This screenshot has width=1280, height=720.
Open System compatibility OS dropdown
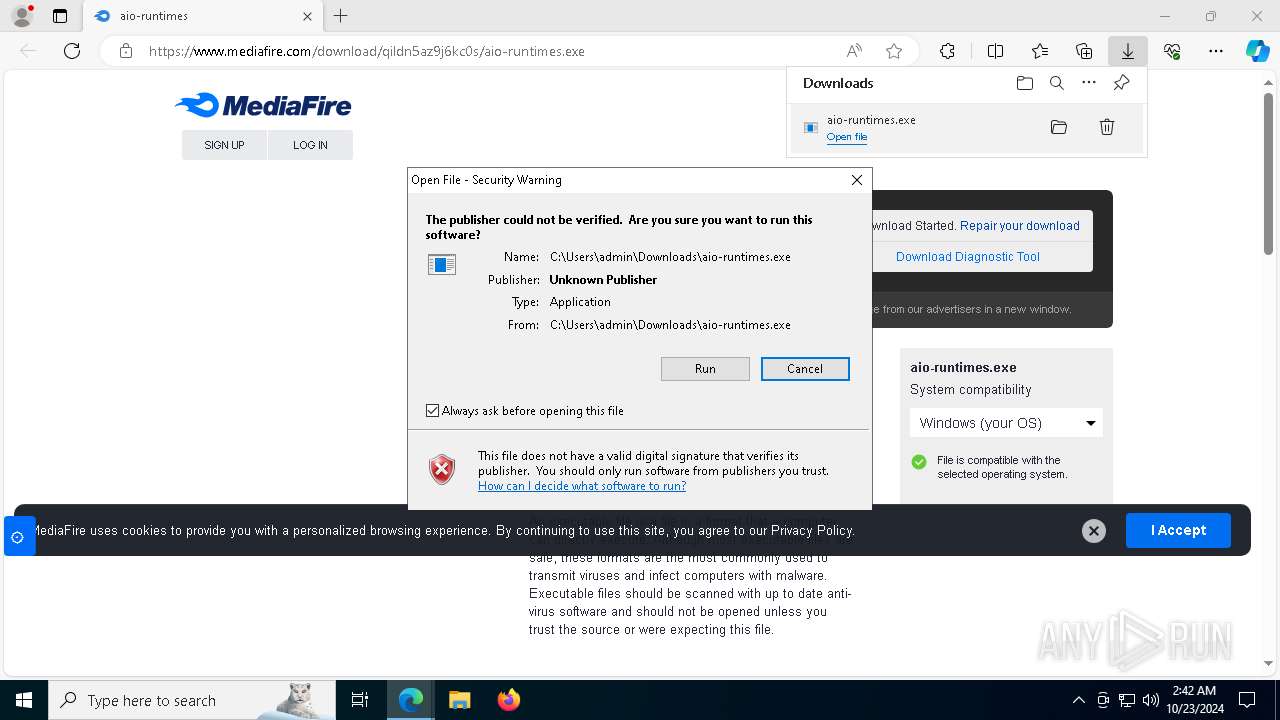[x=1006, y=423]
